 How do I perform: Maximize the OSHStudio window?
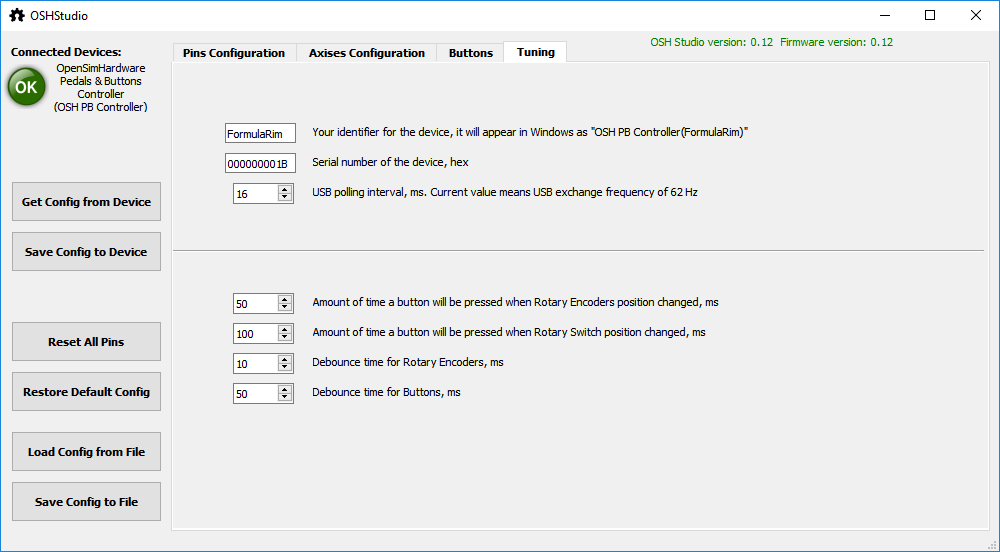pyautogui.click(x=930, y=15)
